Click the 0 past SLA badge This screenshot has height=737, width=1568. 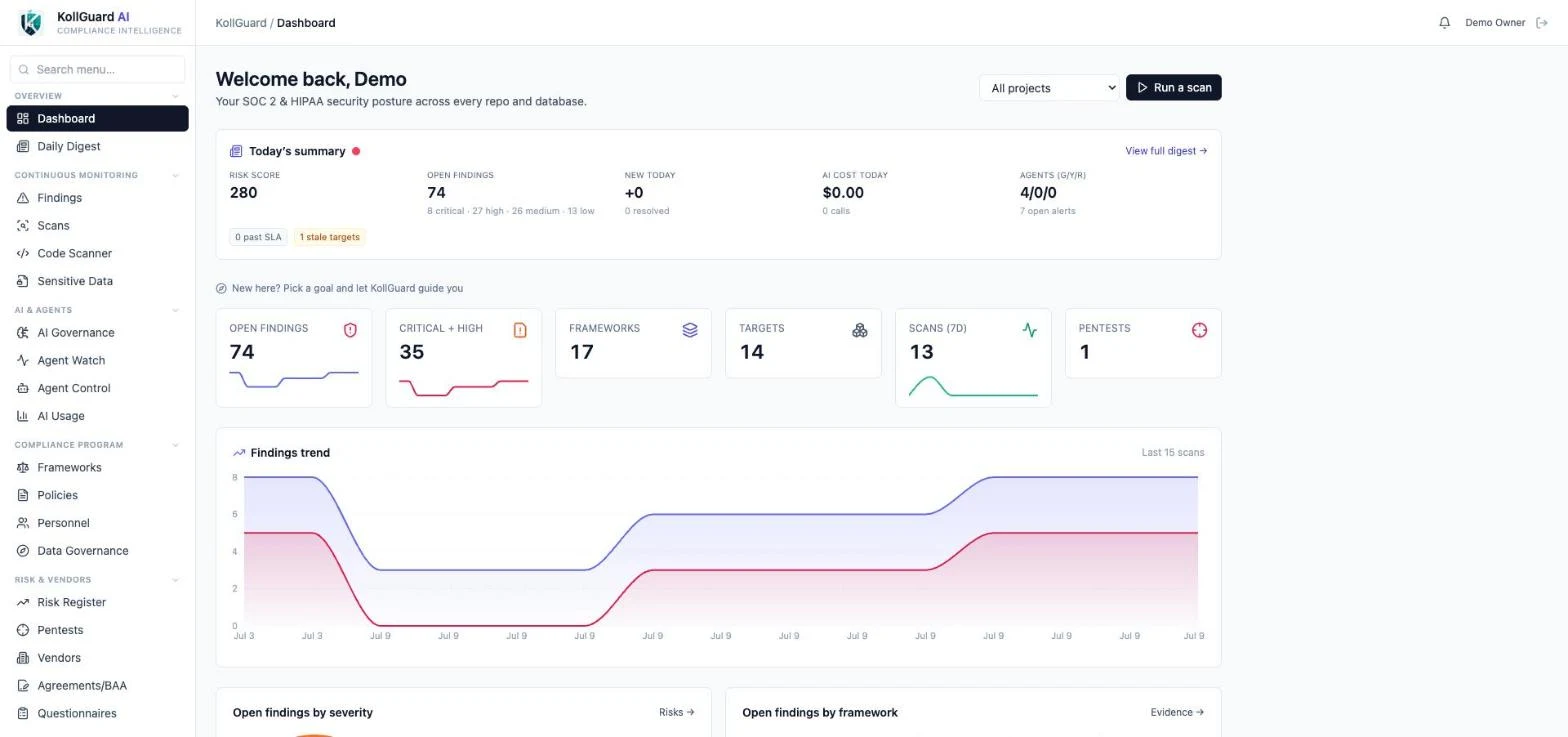(259, 238)
